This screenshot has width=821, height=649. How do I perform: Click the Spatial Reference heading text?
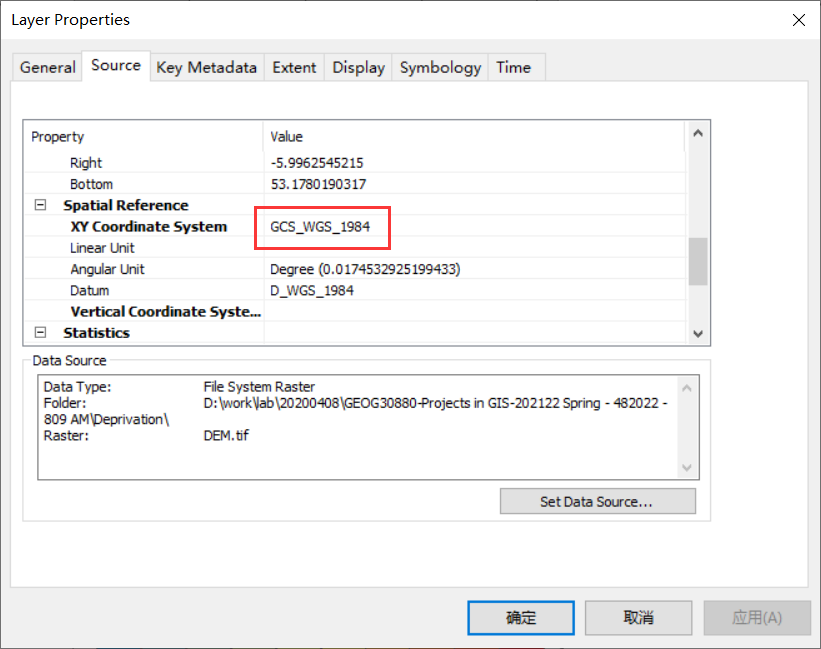coord(126,205)
